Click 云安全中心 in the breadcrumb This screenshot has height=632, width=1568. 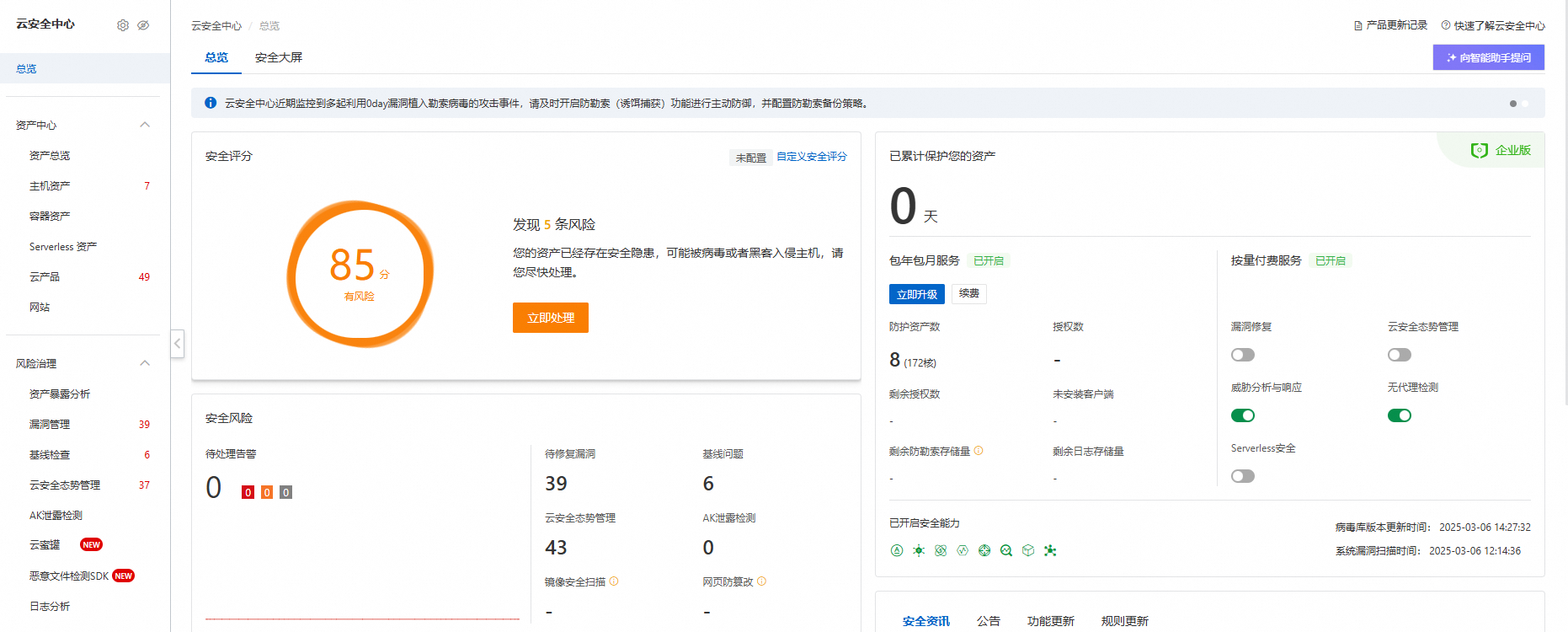click(216, 26)
